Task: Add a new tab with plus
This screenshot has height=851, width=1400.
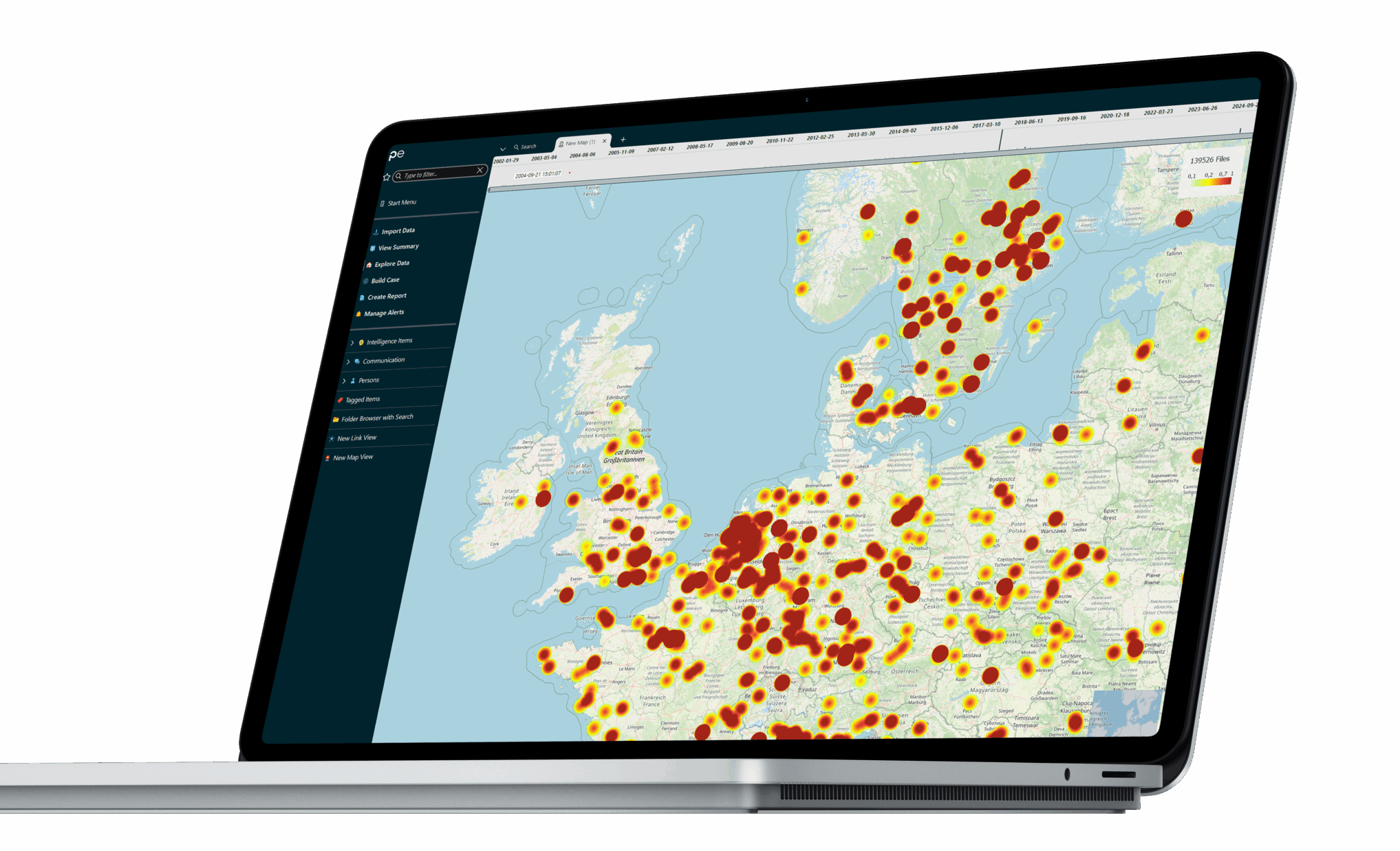Action: (x=623, y=140)
